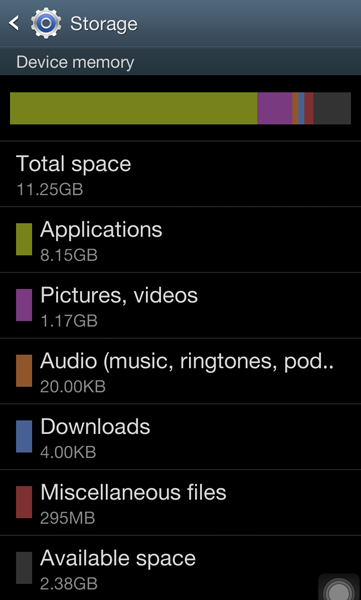Open Pictures, videos storage entry
This screenshot has height=600, width=361.
(x=180, y=305)
